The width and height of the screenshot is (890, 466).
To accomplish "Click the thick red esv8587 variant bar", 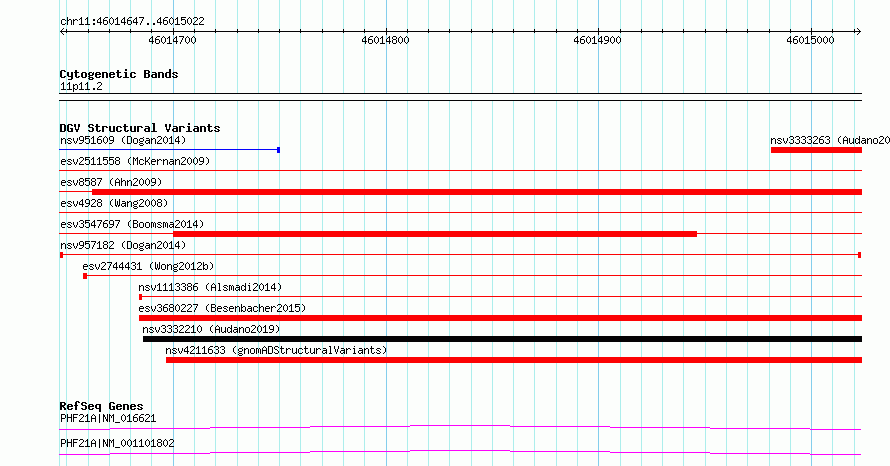I will click(477, 192).
